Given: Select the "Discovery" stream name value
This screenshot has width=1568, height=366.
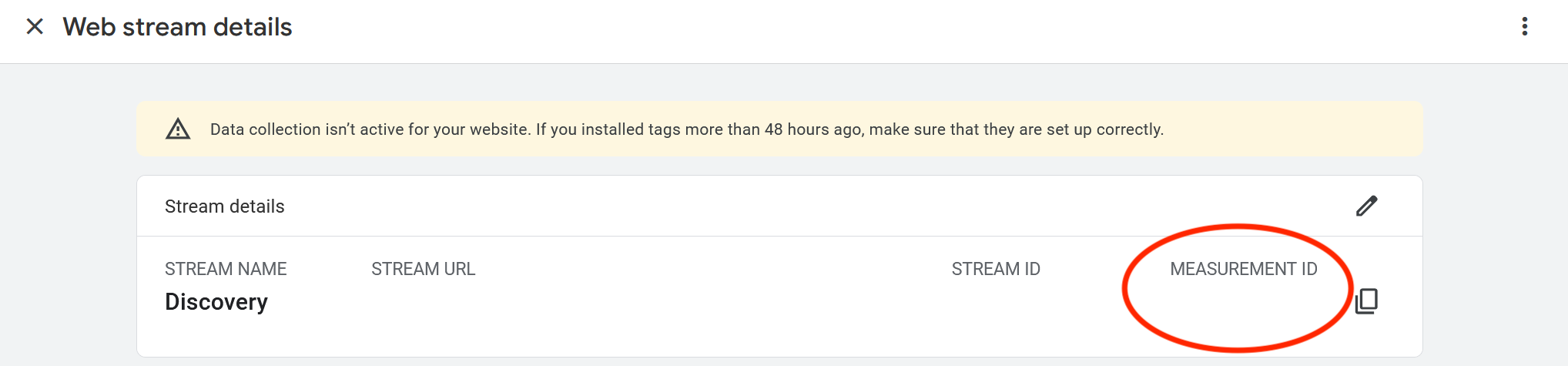Looking at the screenshot, I should coord(216,302).
